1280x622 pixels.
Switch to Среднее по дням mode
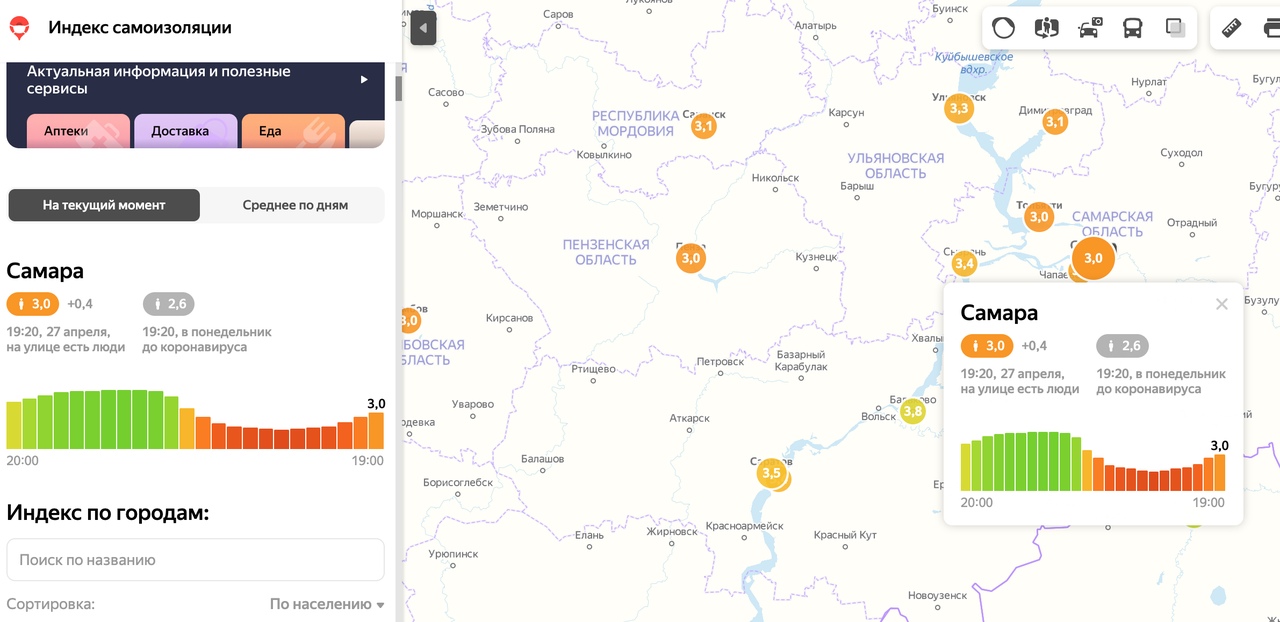click(295, 205)
